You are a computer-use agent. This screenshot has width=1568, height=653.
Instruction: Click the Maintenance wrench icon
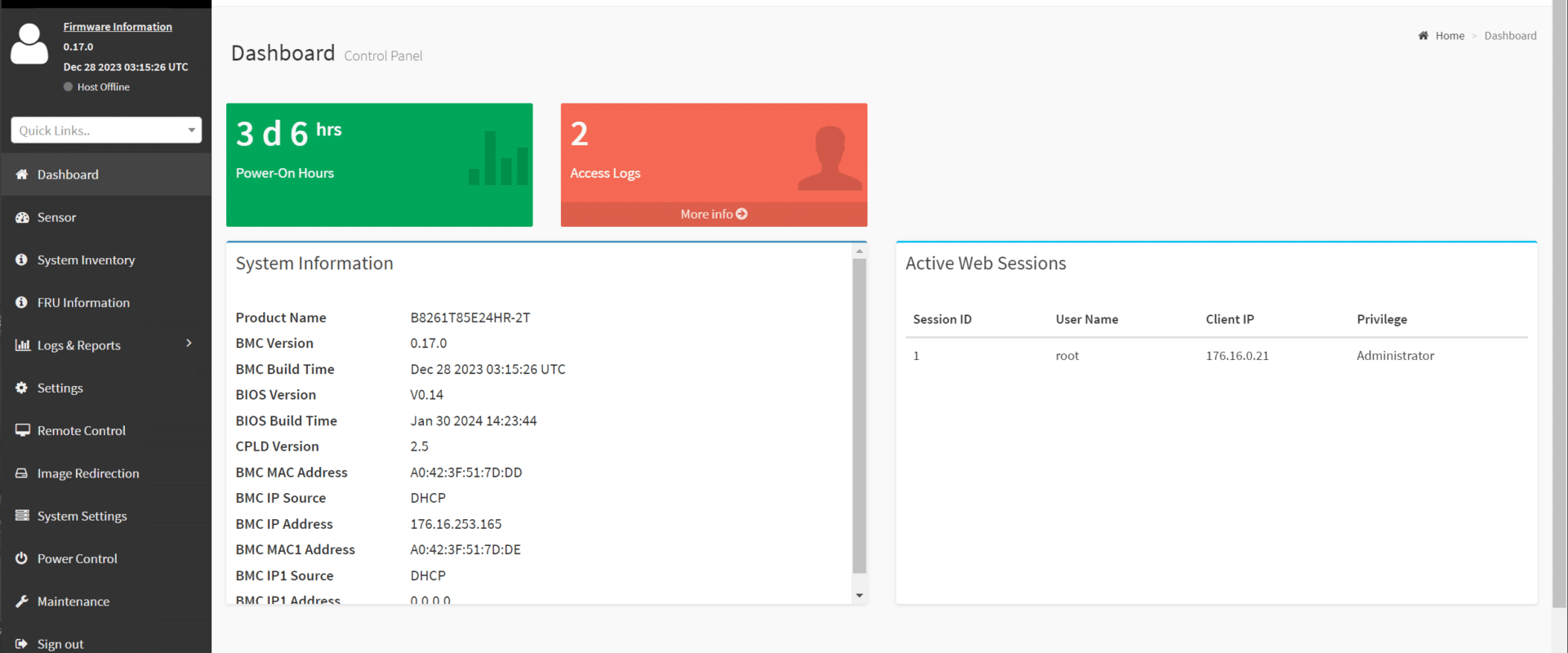click(22, 601)
